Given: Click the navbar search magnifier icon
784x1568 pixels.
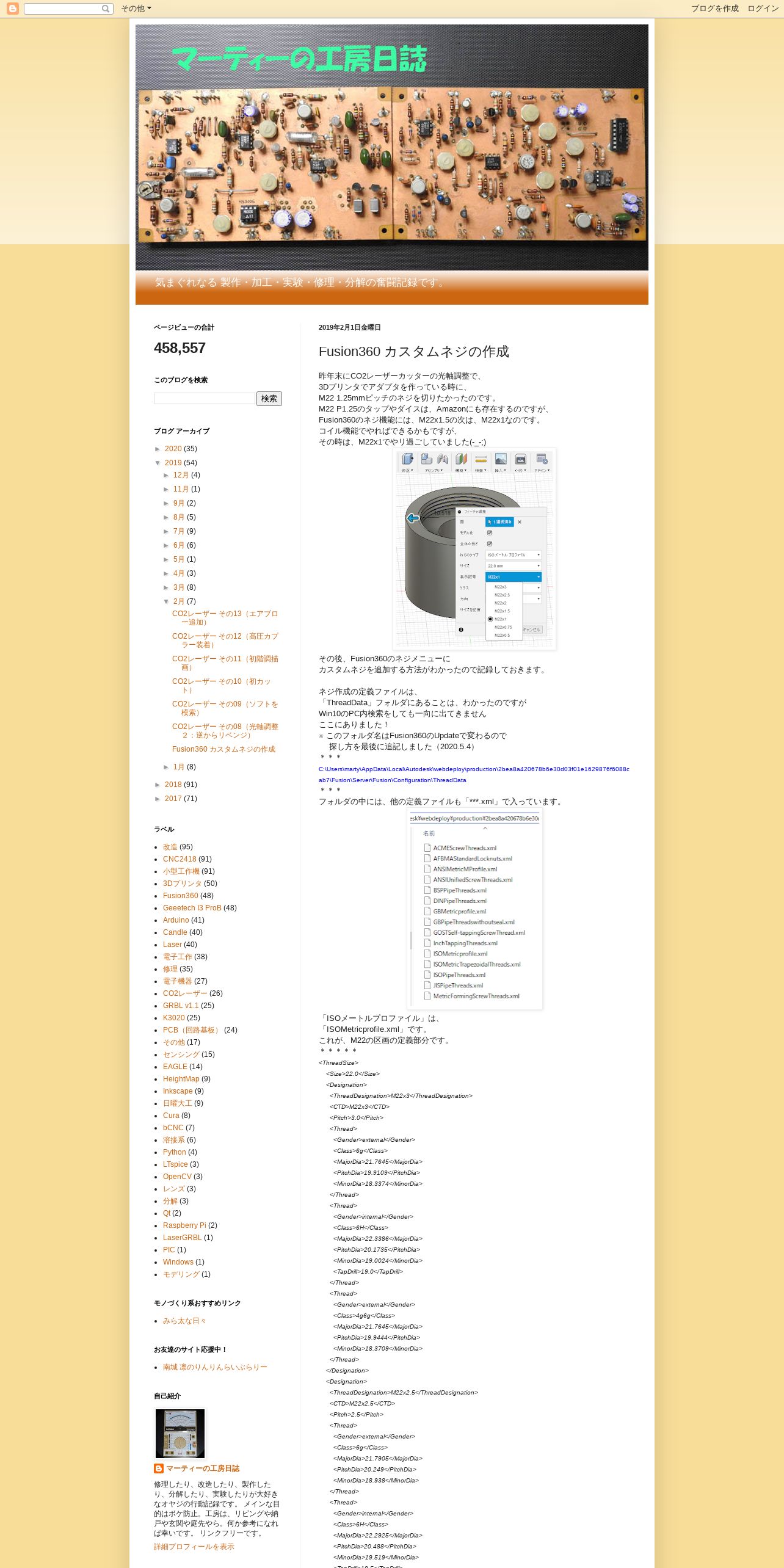Looking at the screenshot, I should pos(106,9).
